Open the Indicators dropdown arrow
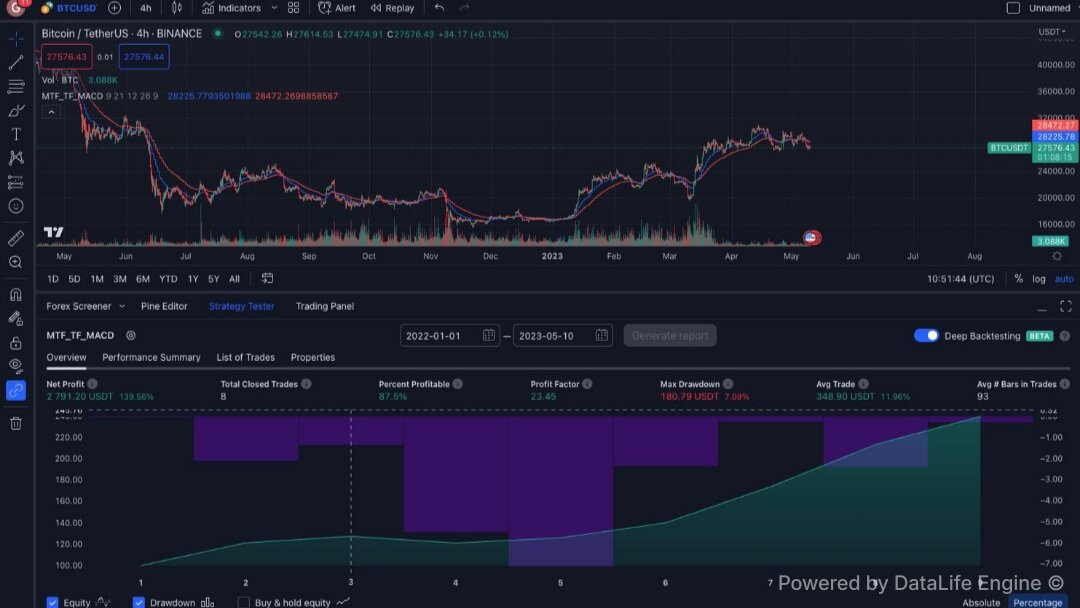The width and height of the screenshot is (1080, 608). [x=274, y=8]
